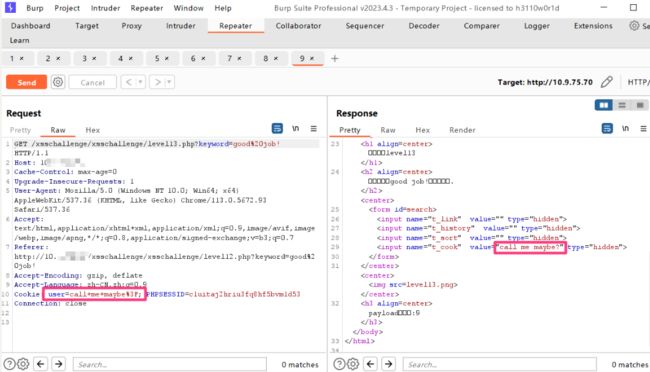
Task: Expand the back-history dropdown arrow
Action: pos(140,82)
